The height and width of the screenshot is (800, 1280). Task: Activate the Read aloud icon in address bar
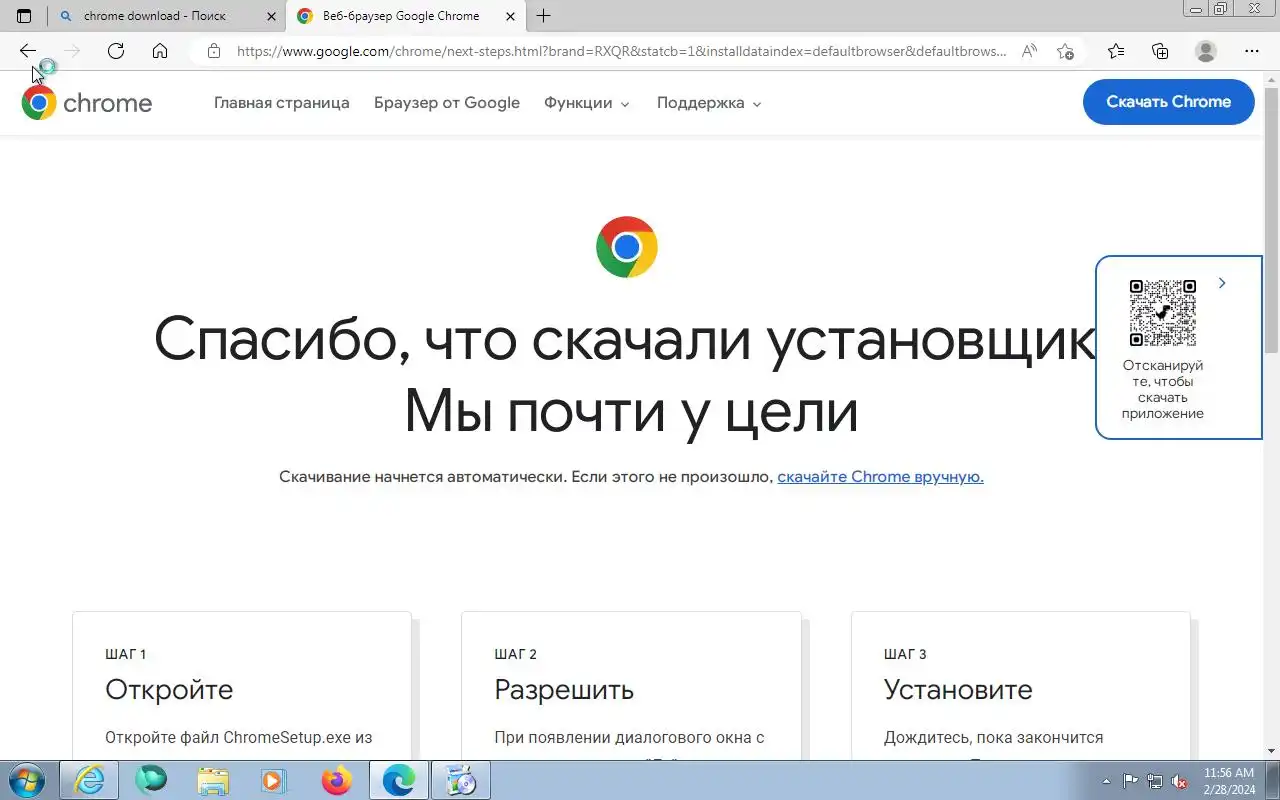[x=1029, y=51]
